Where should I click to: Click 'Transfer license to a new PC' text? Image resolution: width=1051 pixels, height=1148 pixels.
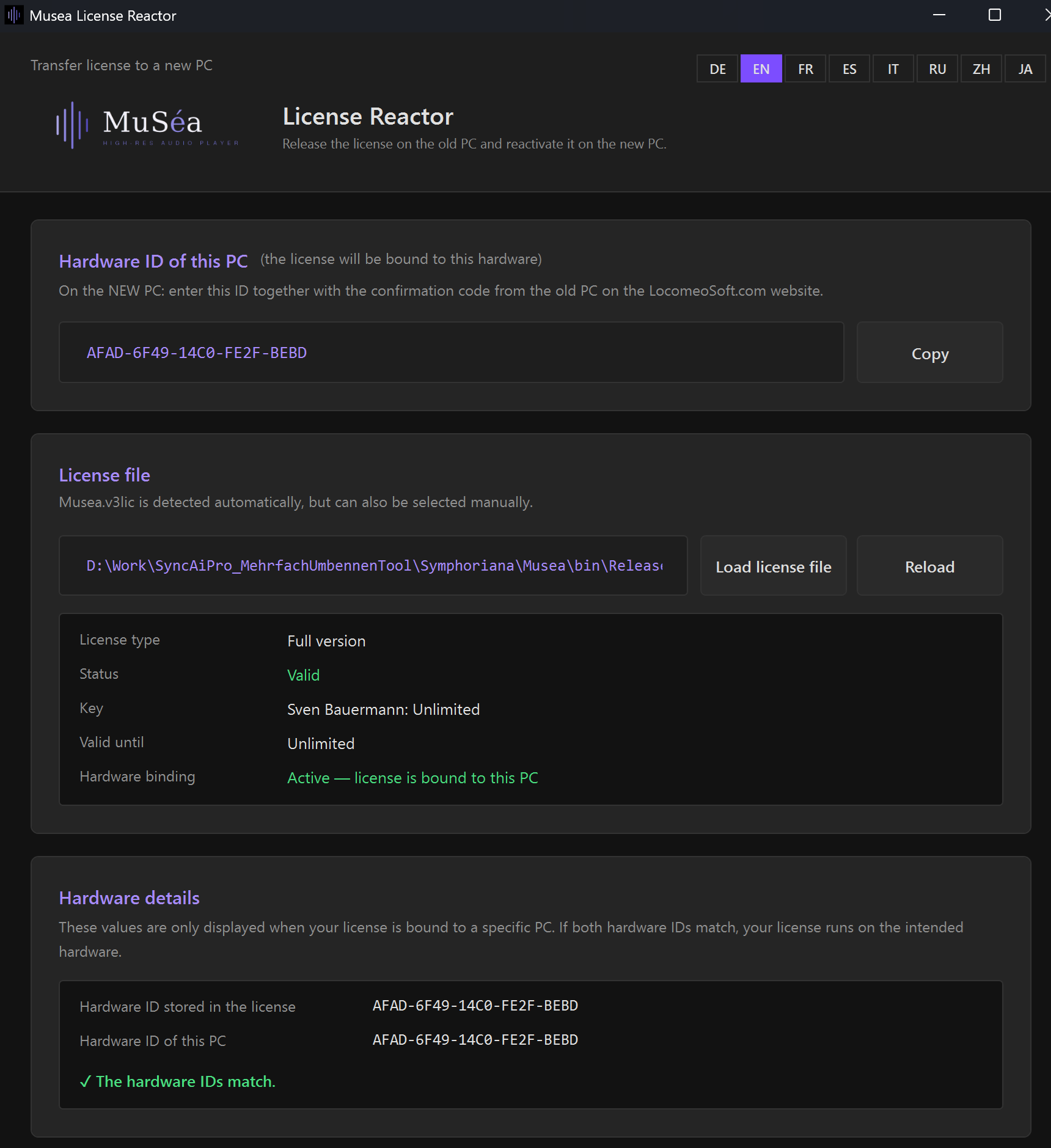point(122,65)
